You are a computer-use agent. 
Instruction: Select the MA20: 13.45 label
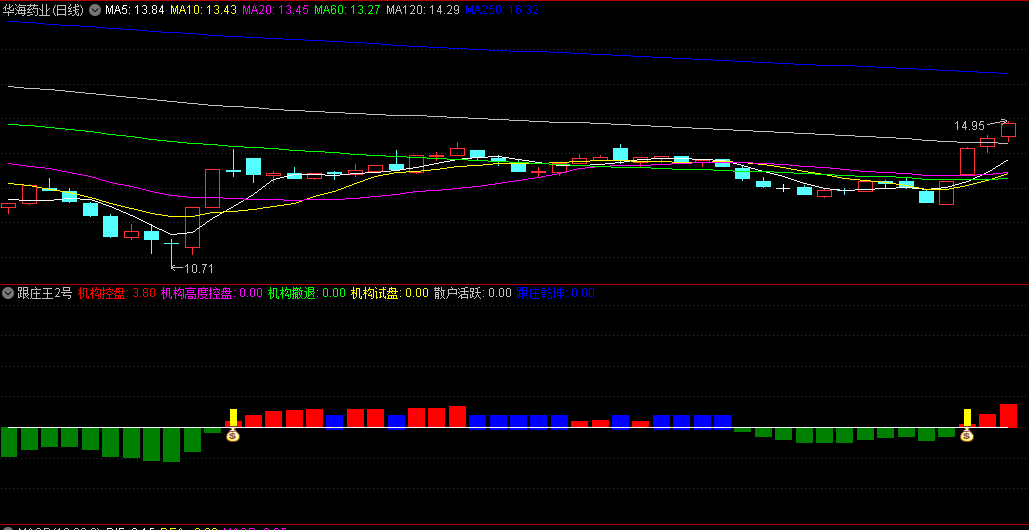(x=275, y=10)
